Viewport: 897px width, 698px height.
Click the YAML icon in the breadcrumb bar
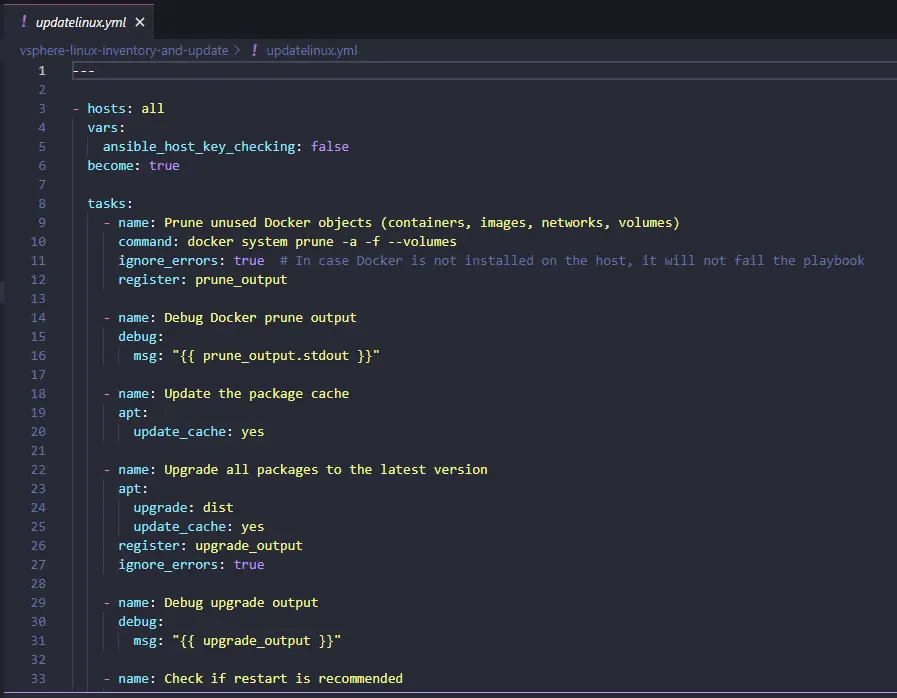tap(254, 50)
